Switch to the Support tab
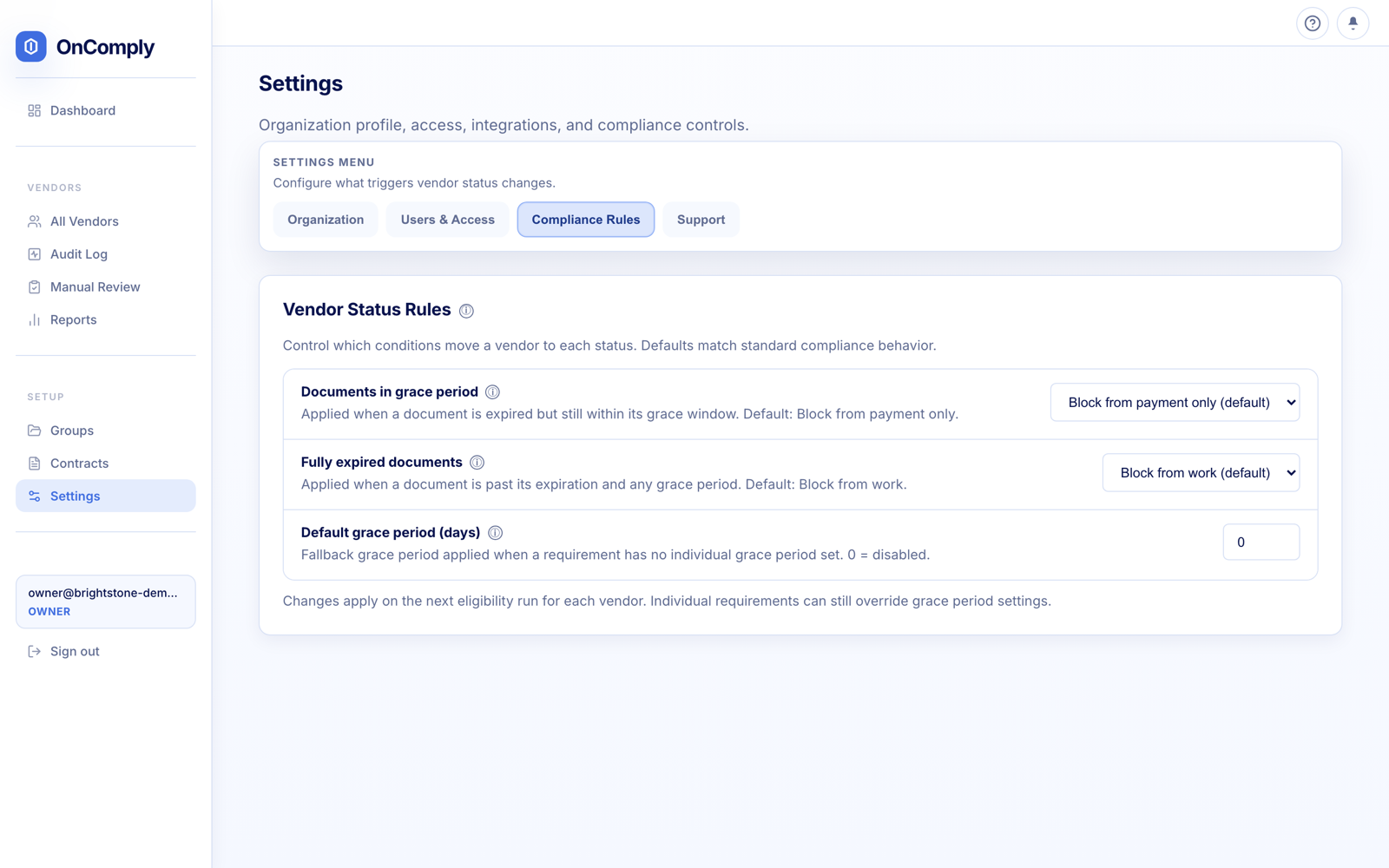 click(x=701, y=220)
